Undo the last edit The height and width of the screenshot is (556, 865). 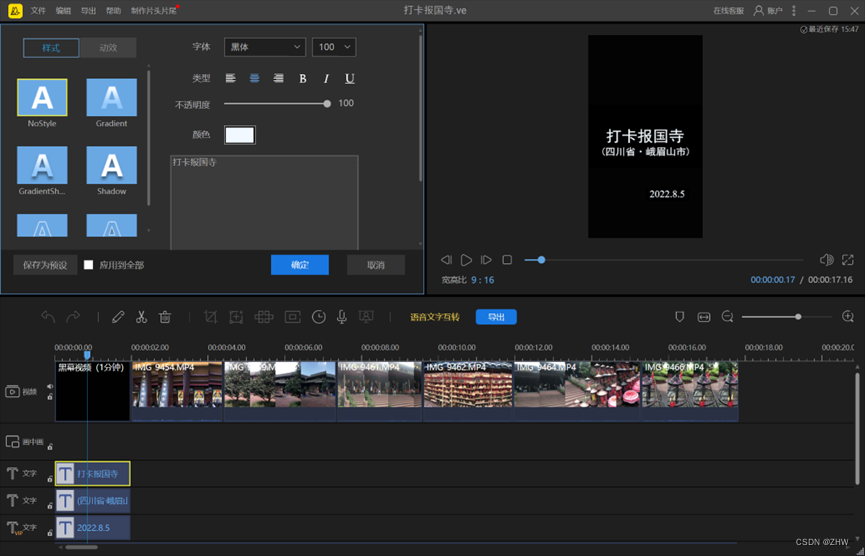(x=48, y=317)
